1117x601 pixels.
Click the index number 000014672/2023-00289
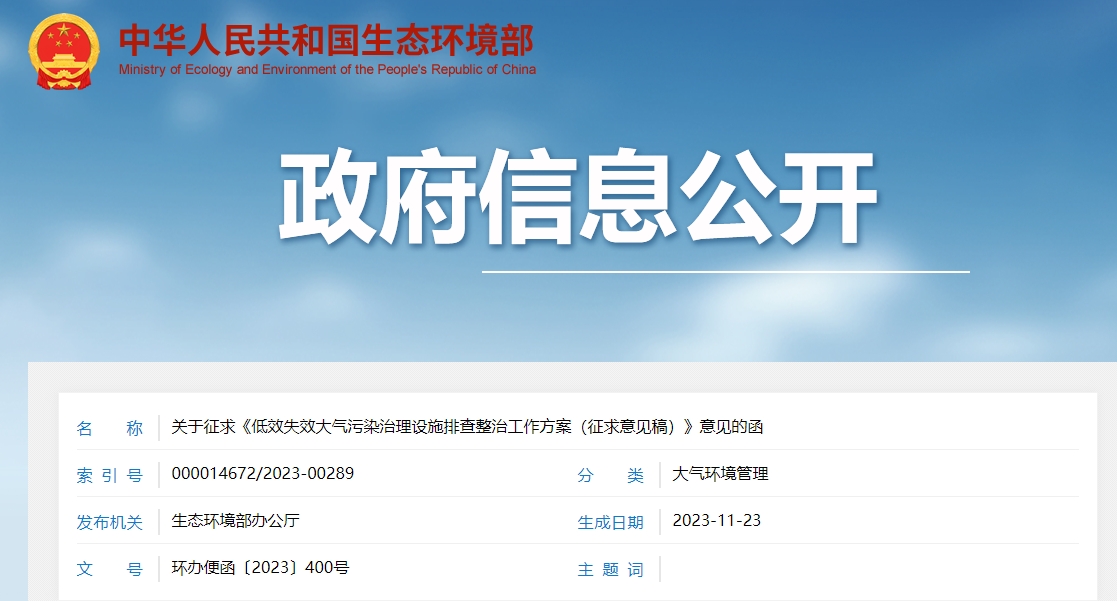pos(263,475)
